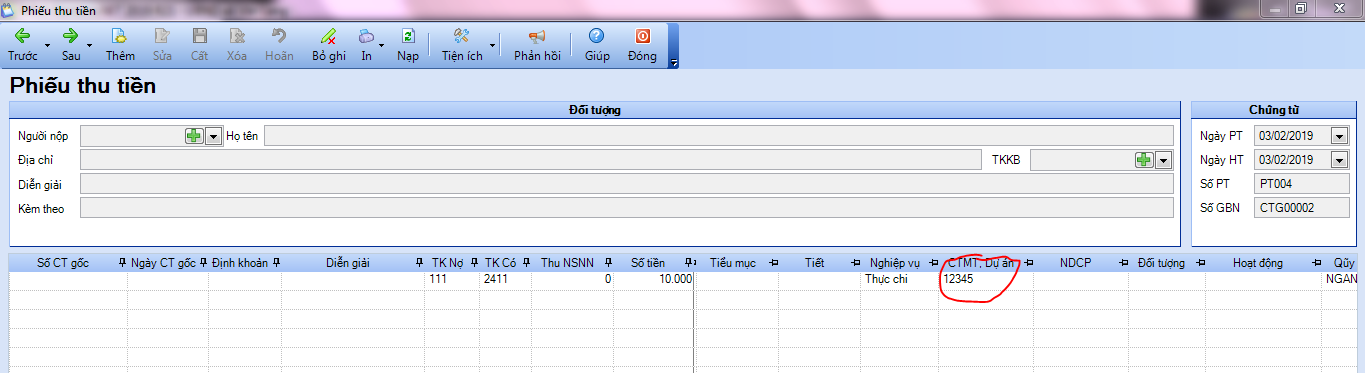Image resolution: width=1365 pixels, height=373 pixels.
Task: Select the Số tiền cell 10.000
Action: coord(653,280)
